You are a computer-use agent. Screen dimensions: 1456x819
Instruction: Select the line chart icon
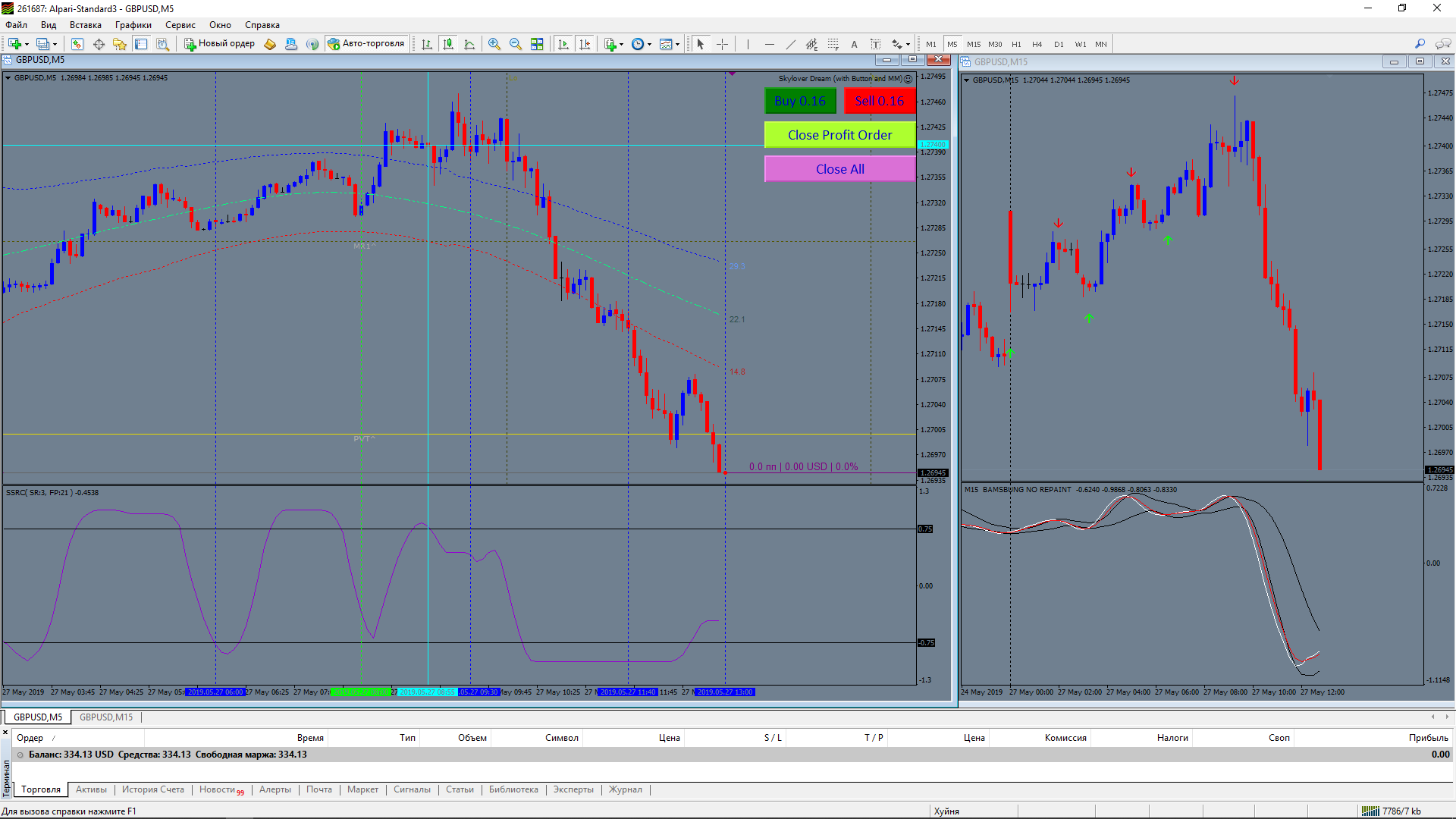tap(469, 44)
